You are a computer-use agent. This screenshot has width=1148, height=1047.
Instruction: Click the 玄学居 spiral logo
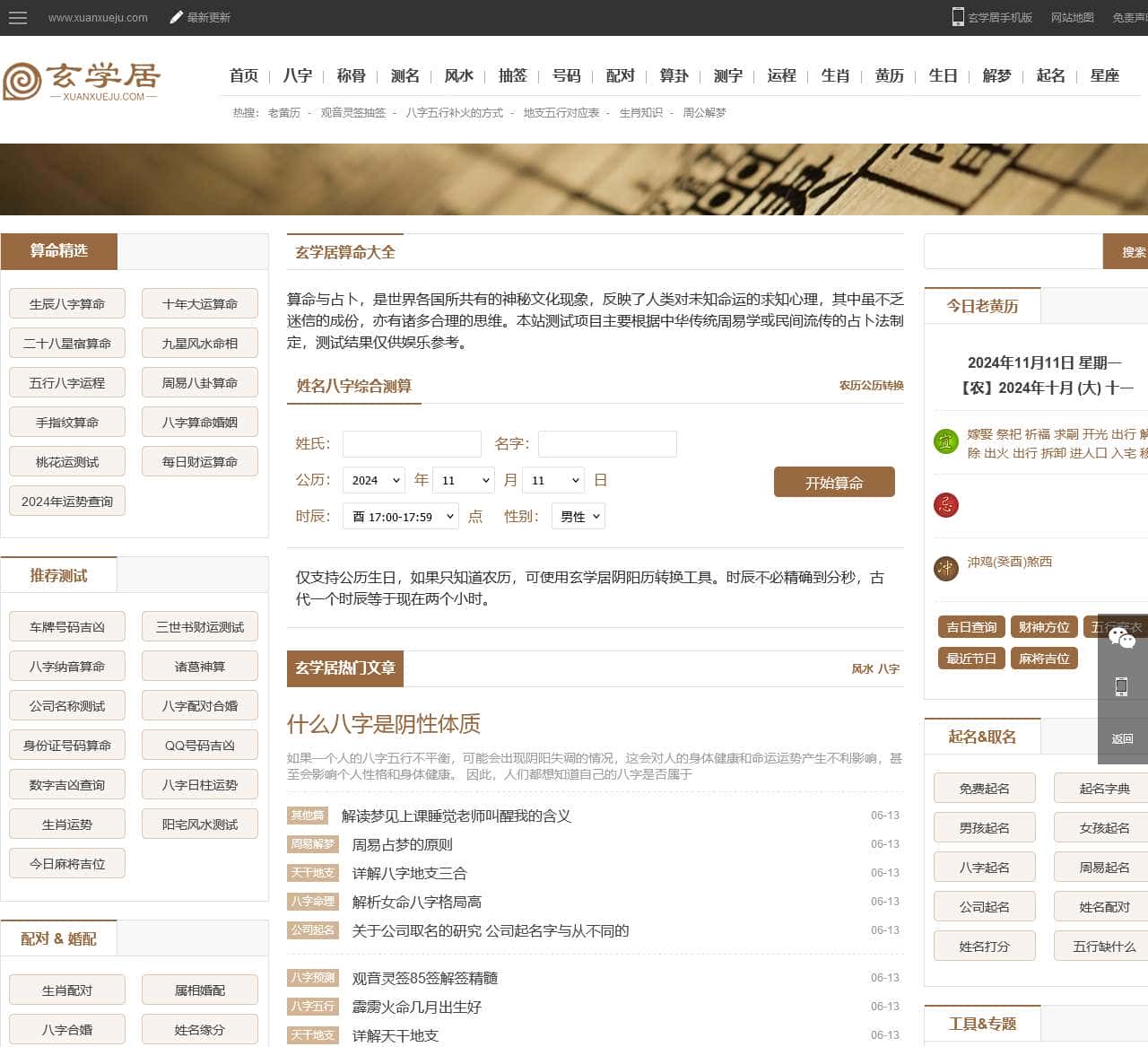pyautogui.click(x=22, y=81)
